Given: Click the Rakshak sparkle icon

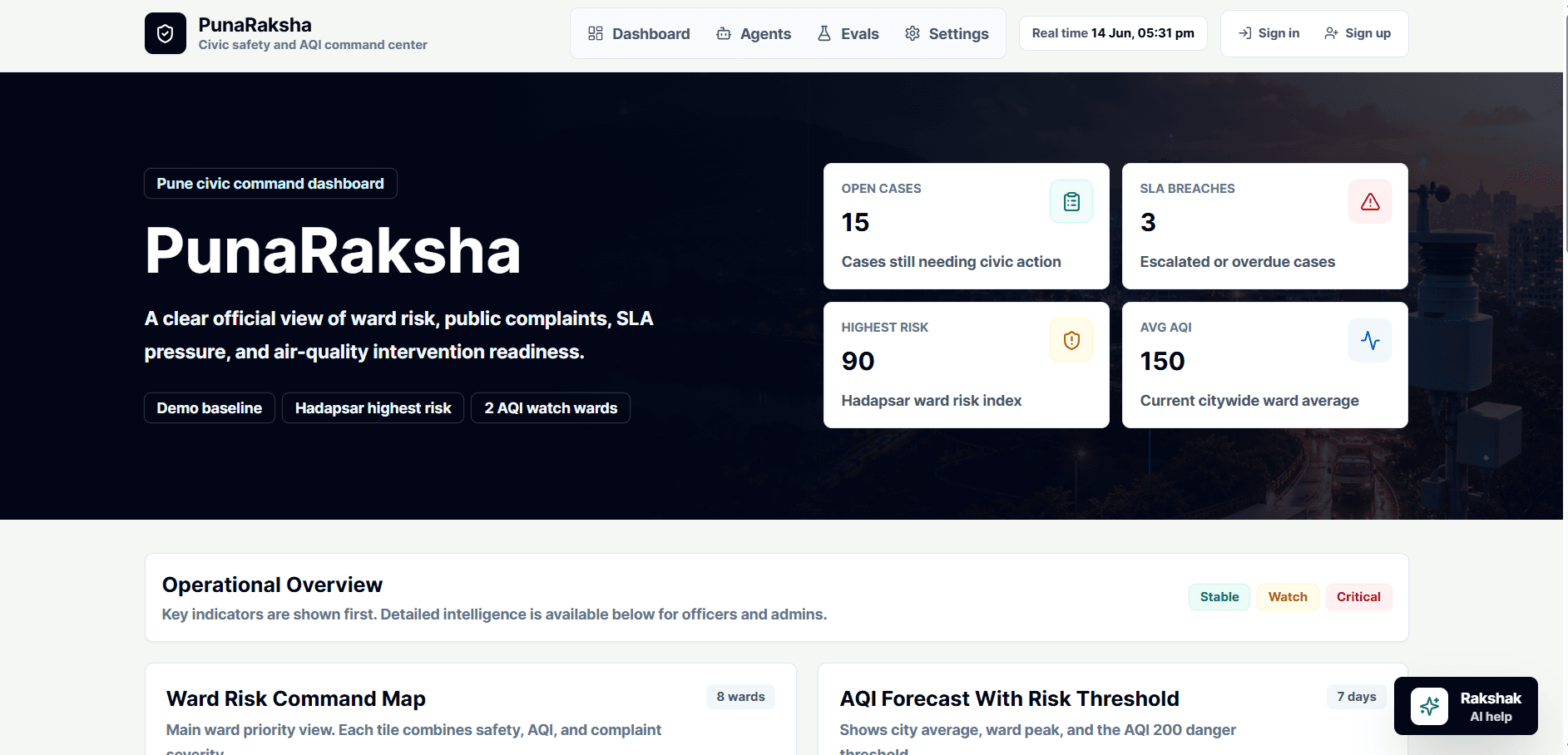Looking at the screenshot, I should (1429, 707).
